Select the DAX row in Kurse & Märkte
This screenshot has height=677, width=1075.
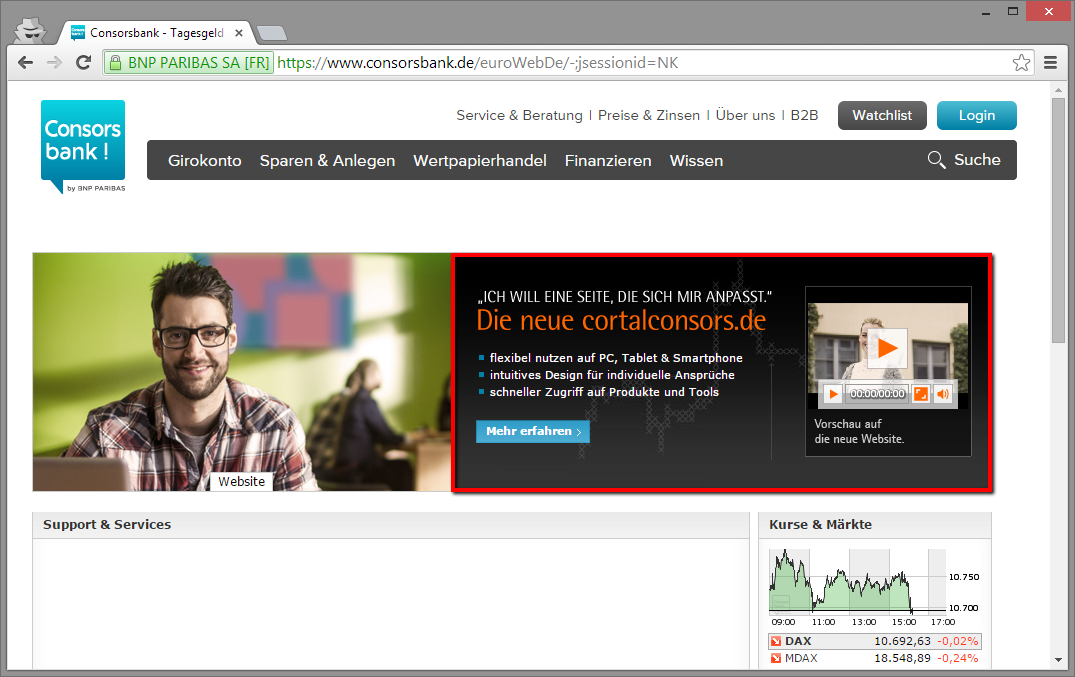[x=874, y=641]
